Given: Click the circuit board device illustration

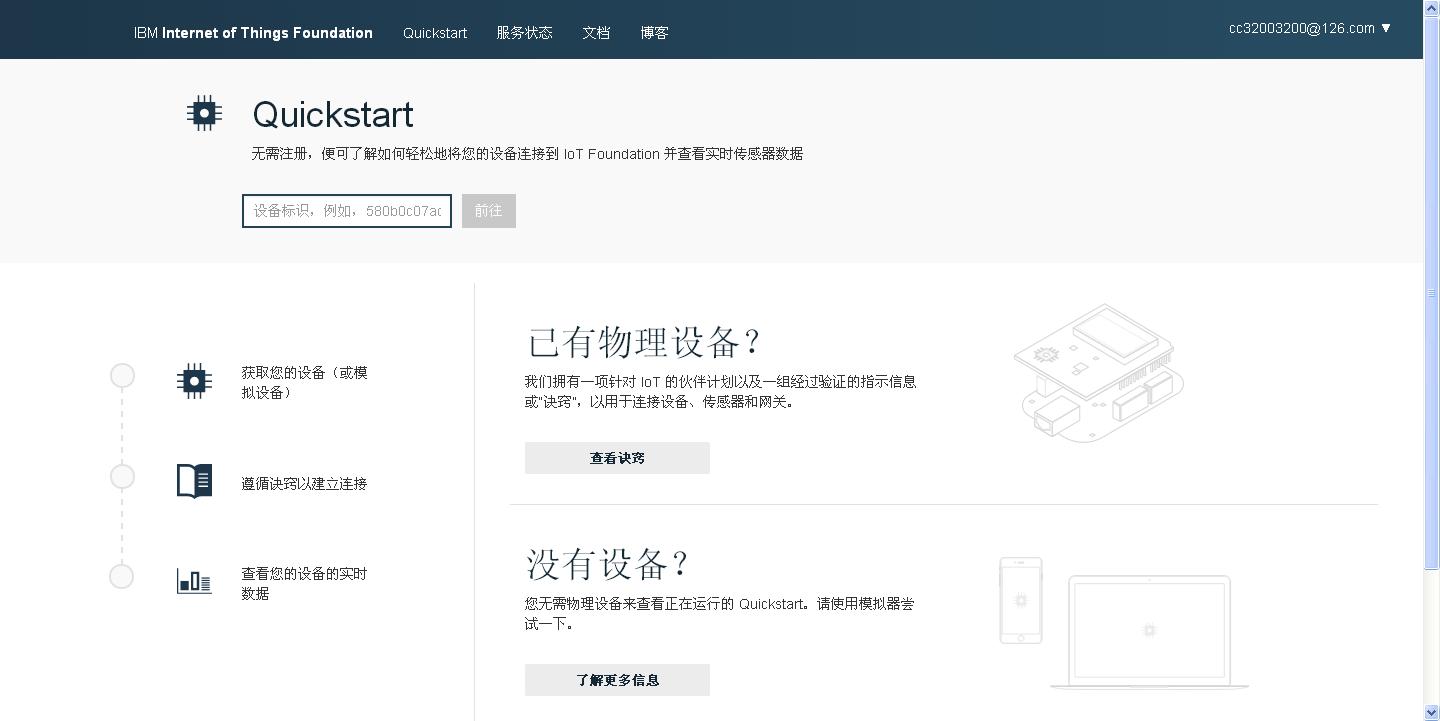Looking at the screenshot, I should 1098,373.
